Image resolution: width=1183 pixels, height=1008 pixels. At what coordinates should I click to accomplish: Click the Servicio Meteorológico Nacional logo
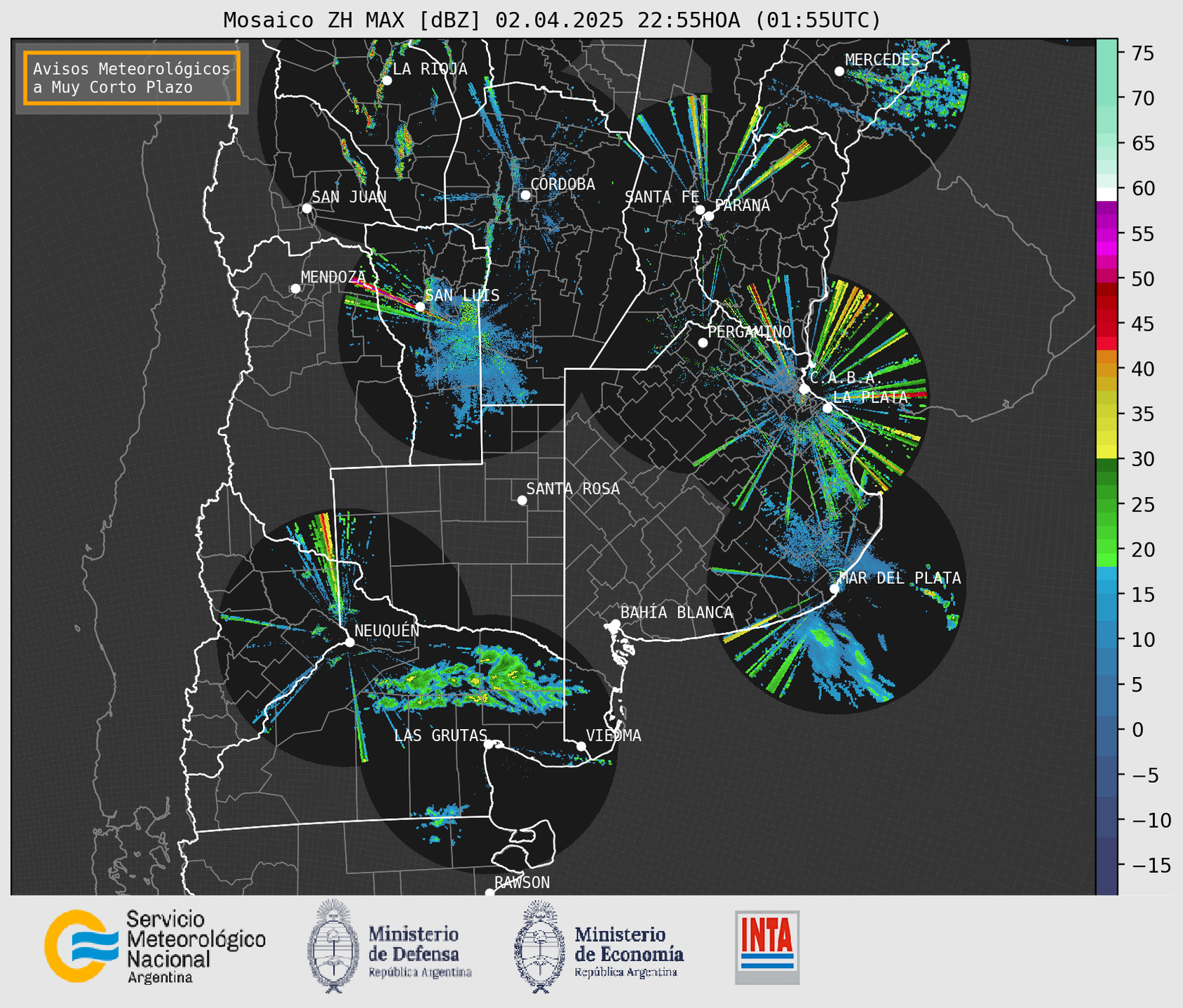(155, 946)
